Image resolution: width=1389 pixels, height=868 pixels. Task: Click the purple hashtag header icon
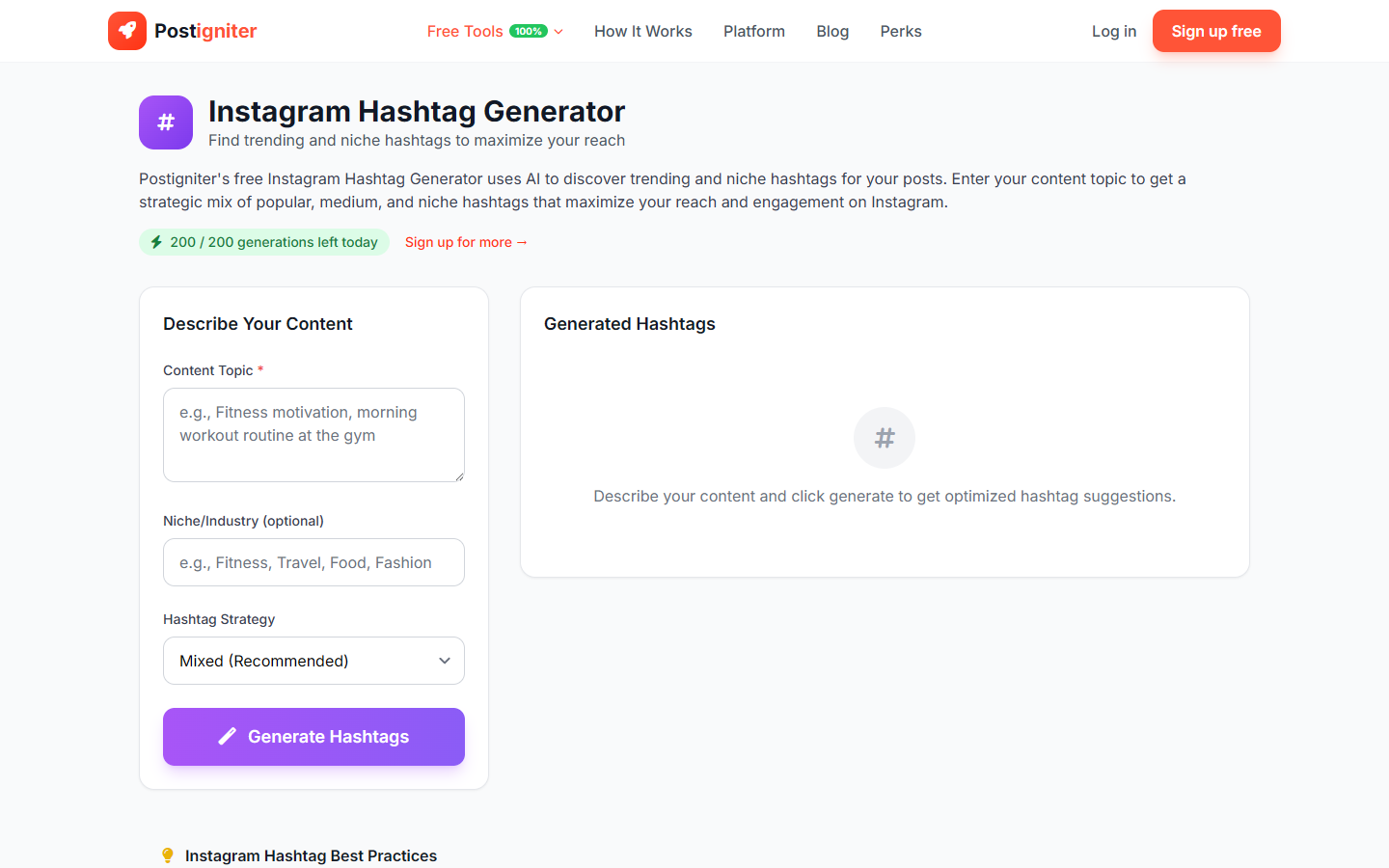point(165,122)
